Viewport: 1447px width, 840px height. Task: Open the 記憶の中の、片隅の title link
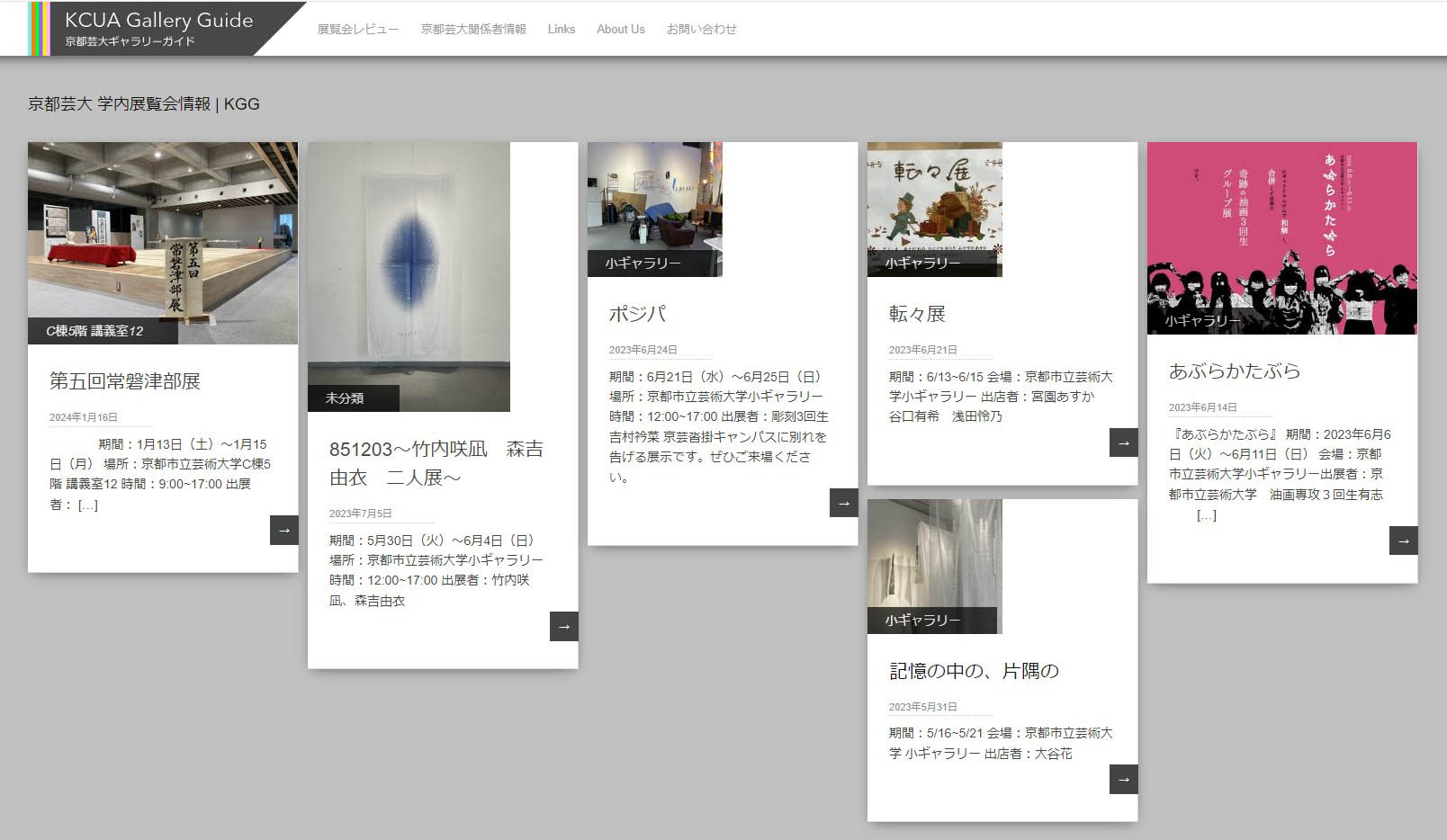tap(974, 671)
